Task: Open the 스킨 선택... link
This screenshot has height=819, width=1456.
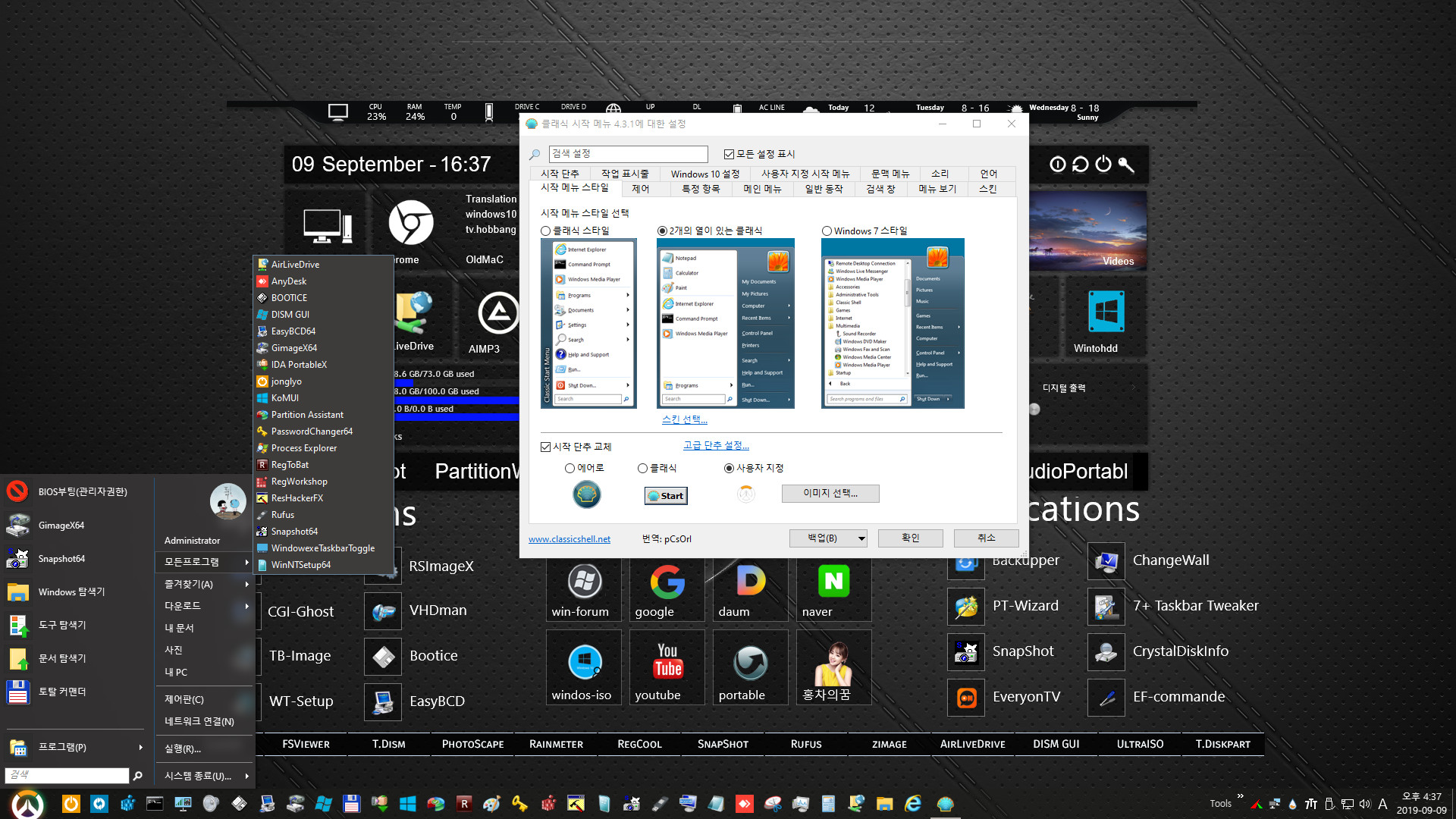Action: click(684, 419)
